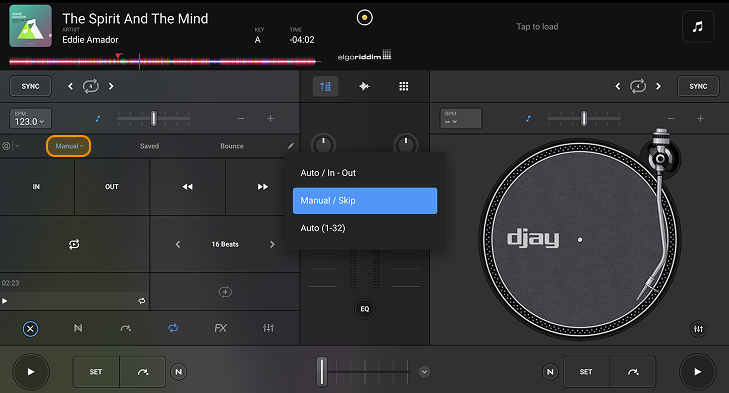Set loop IN point

tap(37, 187)
